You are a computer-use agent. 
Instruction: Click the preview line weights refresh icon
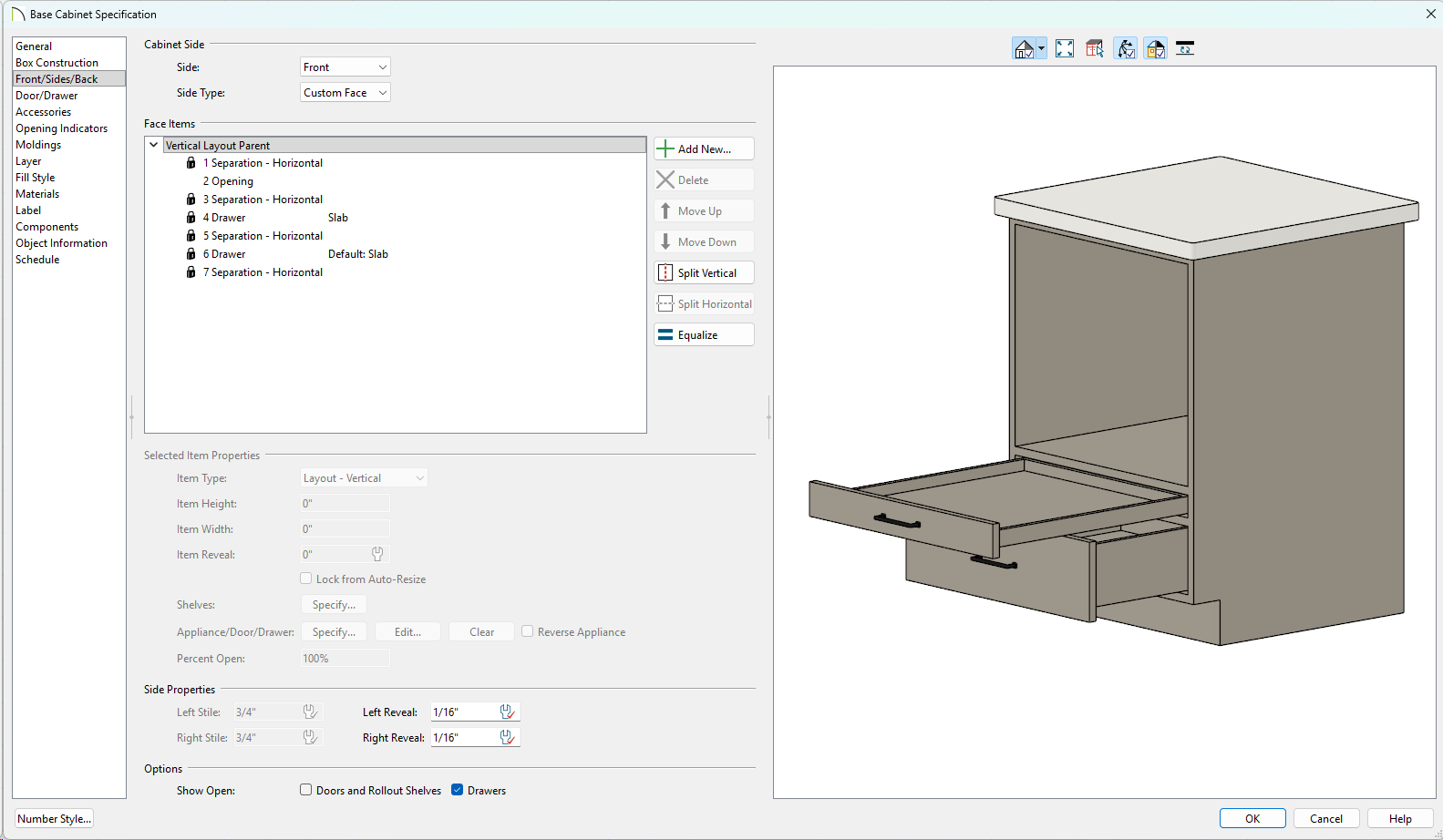click(x=1185, y=49)
